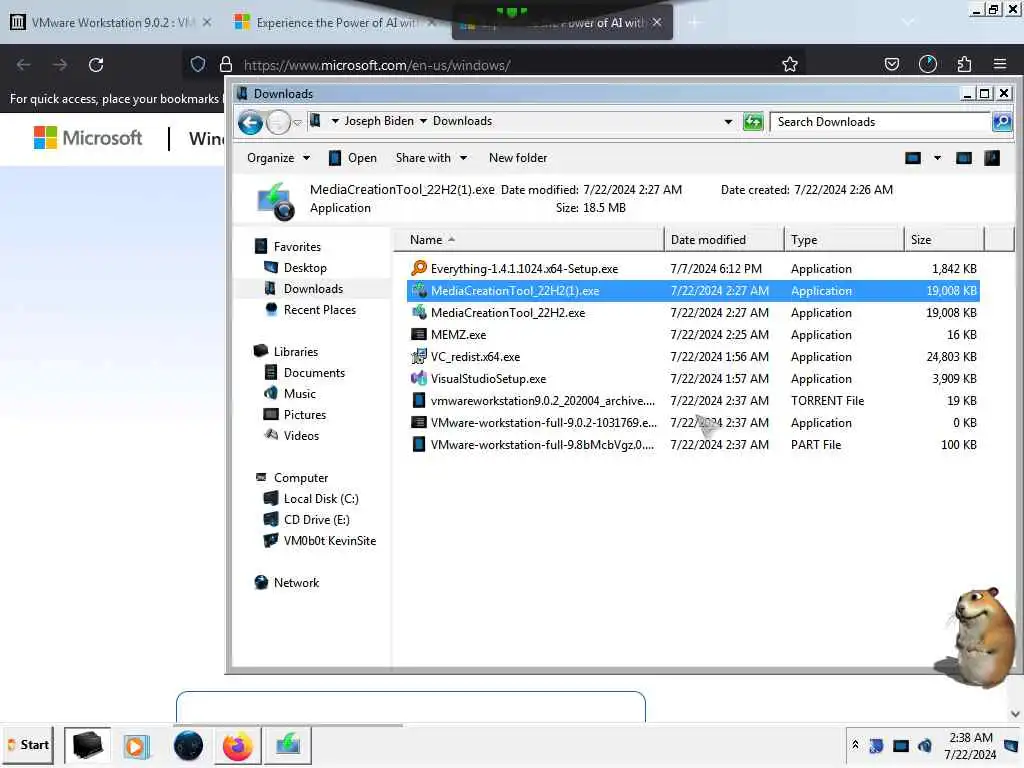Click Firefox bookmark star icon
Screen dimensions: 1024x768
(790, 64)
